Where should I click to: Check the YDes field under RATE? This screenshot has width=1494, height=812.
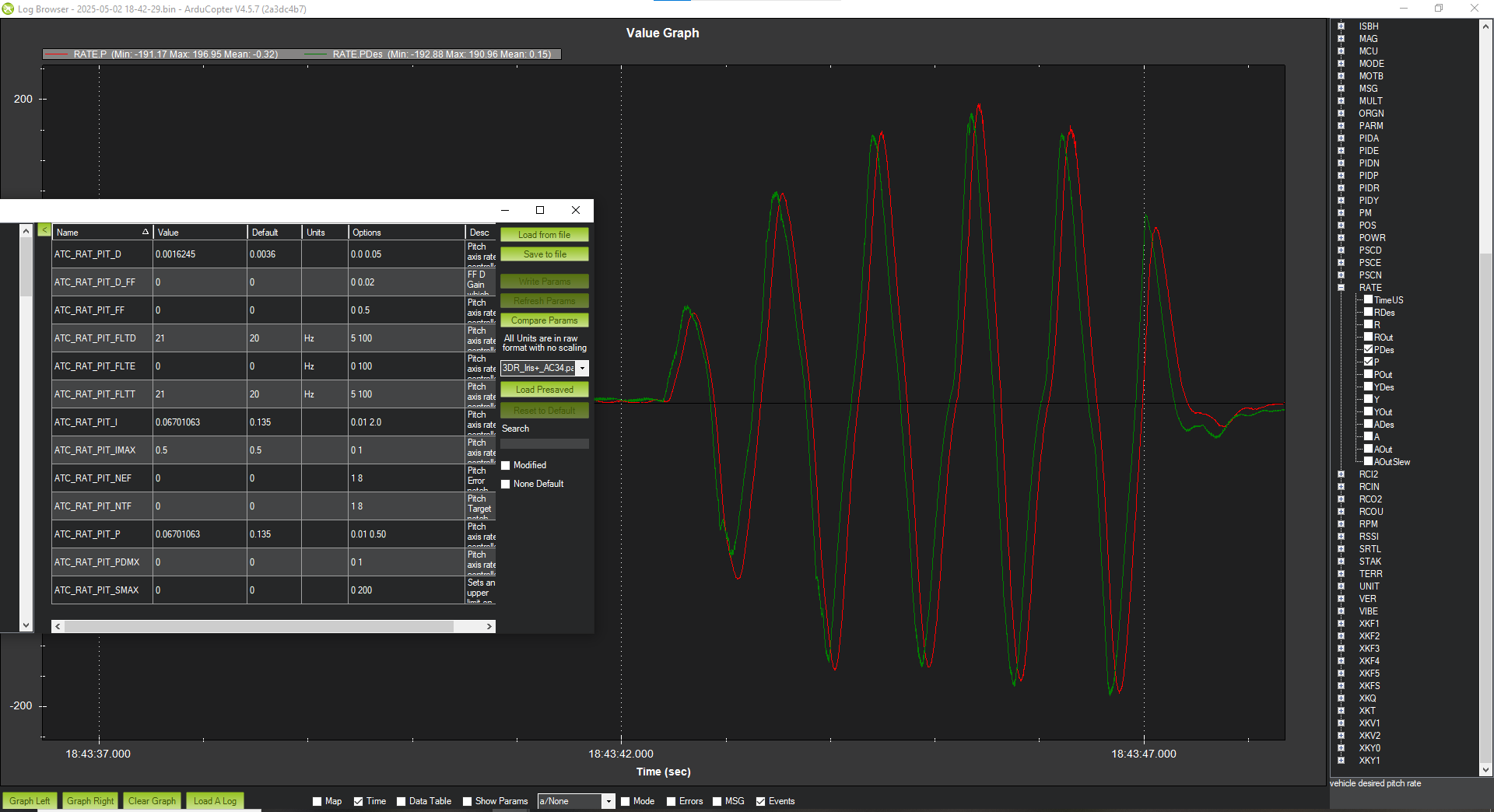pos(1369,387)
